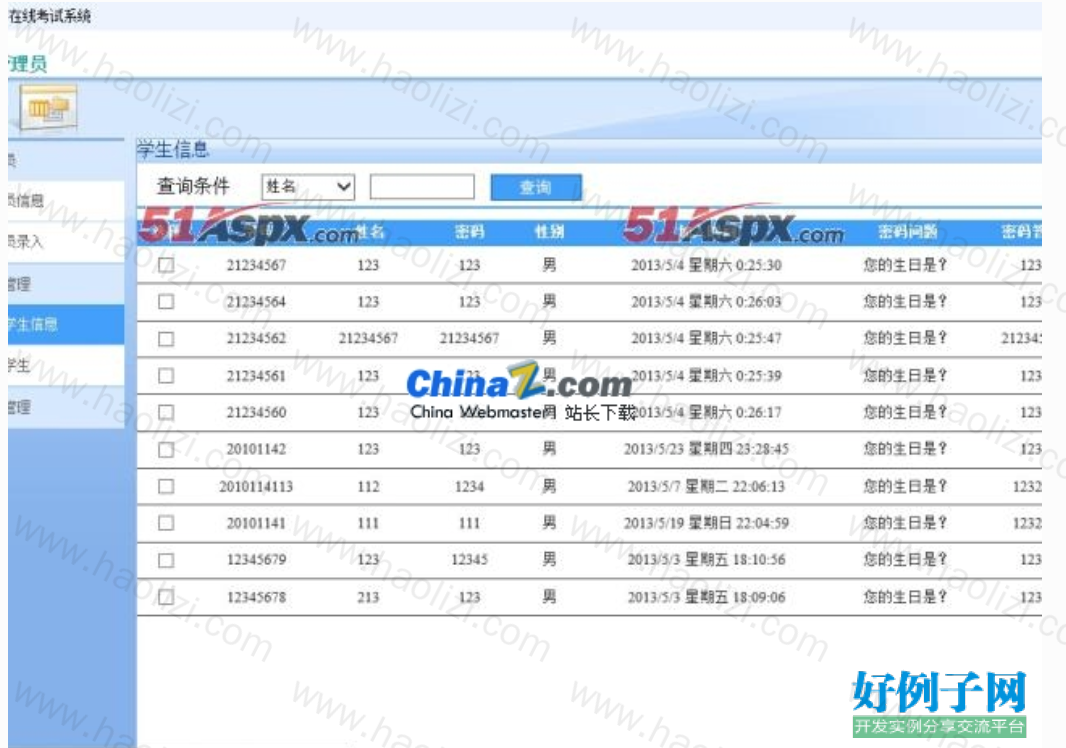This screenshot has width=1066, height=748.
Task: Click the date 2013/5/3 星期五 18:10:56
Action: (x=706, y=560)
